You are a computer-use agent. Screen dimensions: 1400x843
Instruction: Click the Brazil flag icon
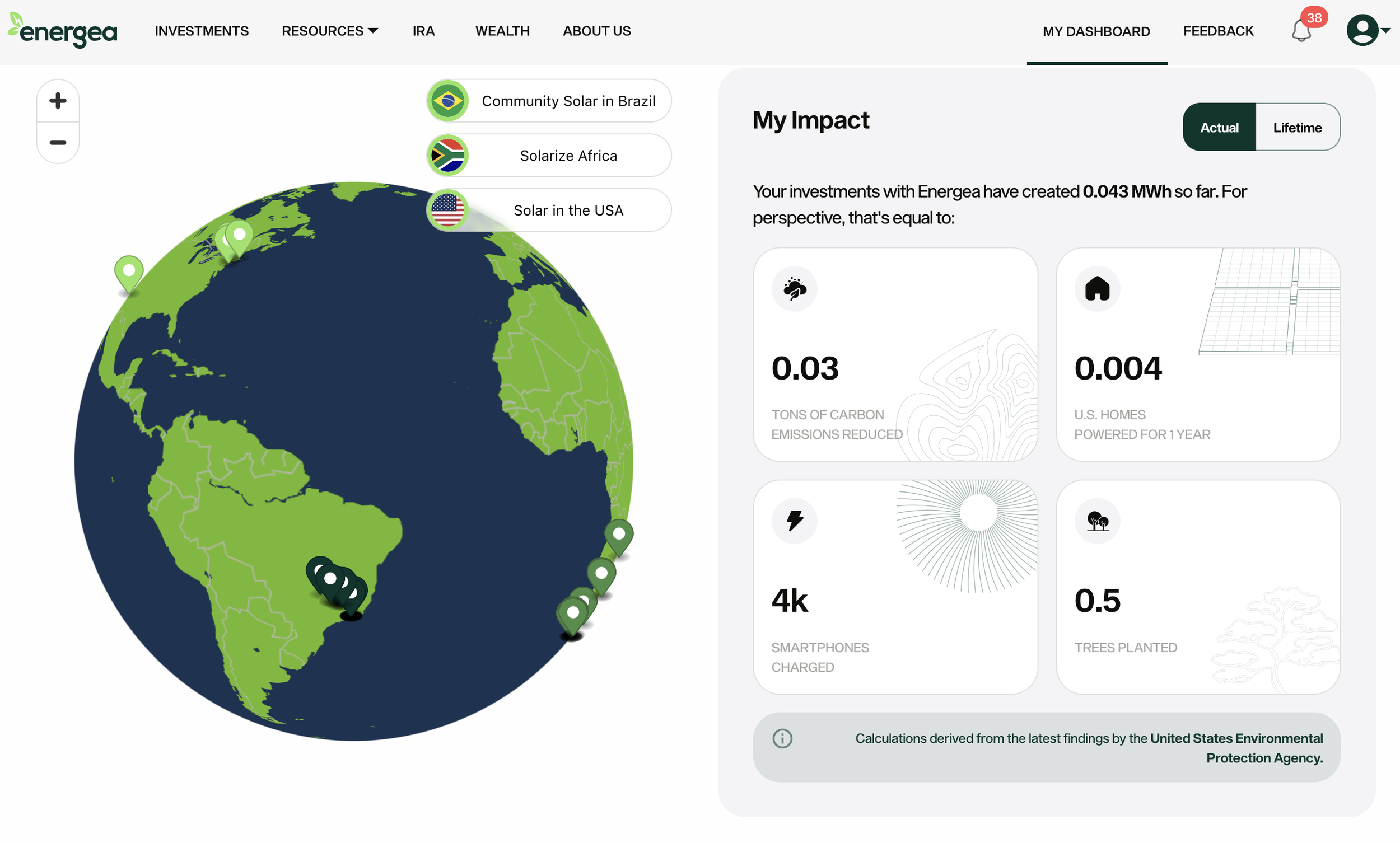pos(448,101)
